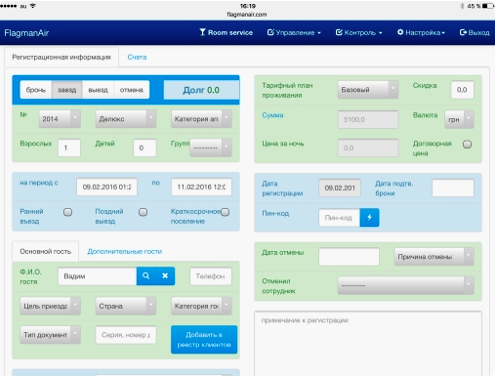This screenshot has height=381, width=495.
Task: Click the Дата регистрации field
Action: (340, 188)
